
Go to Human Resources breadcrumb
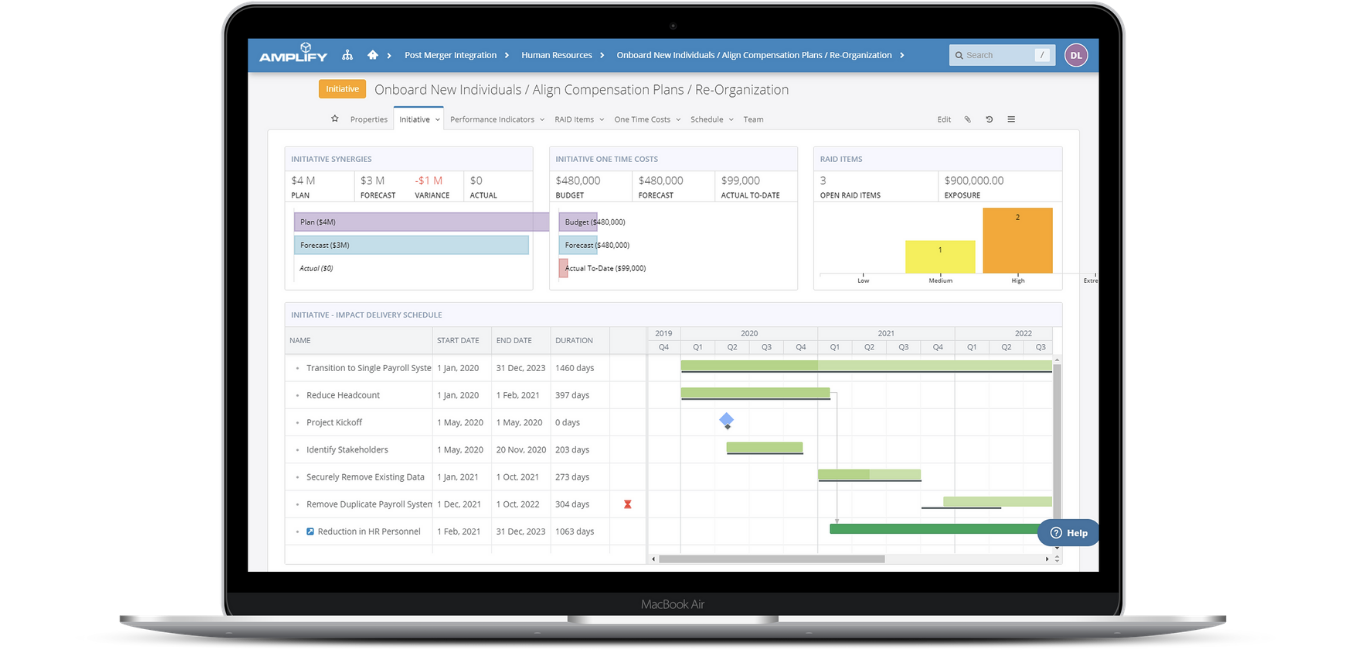(557, 55)
